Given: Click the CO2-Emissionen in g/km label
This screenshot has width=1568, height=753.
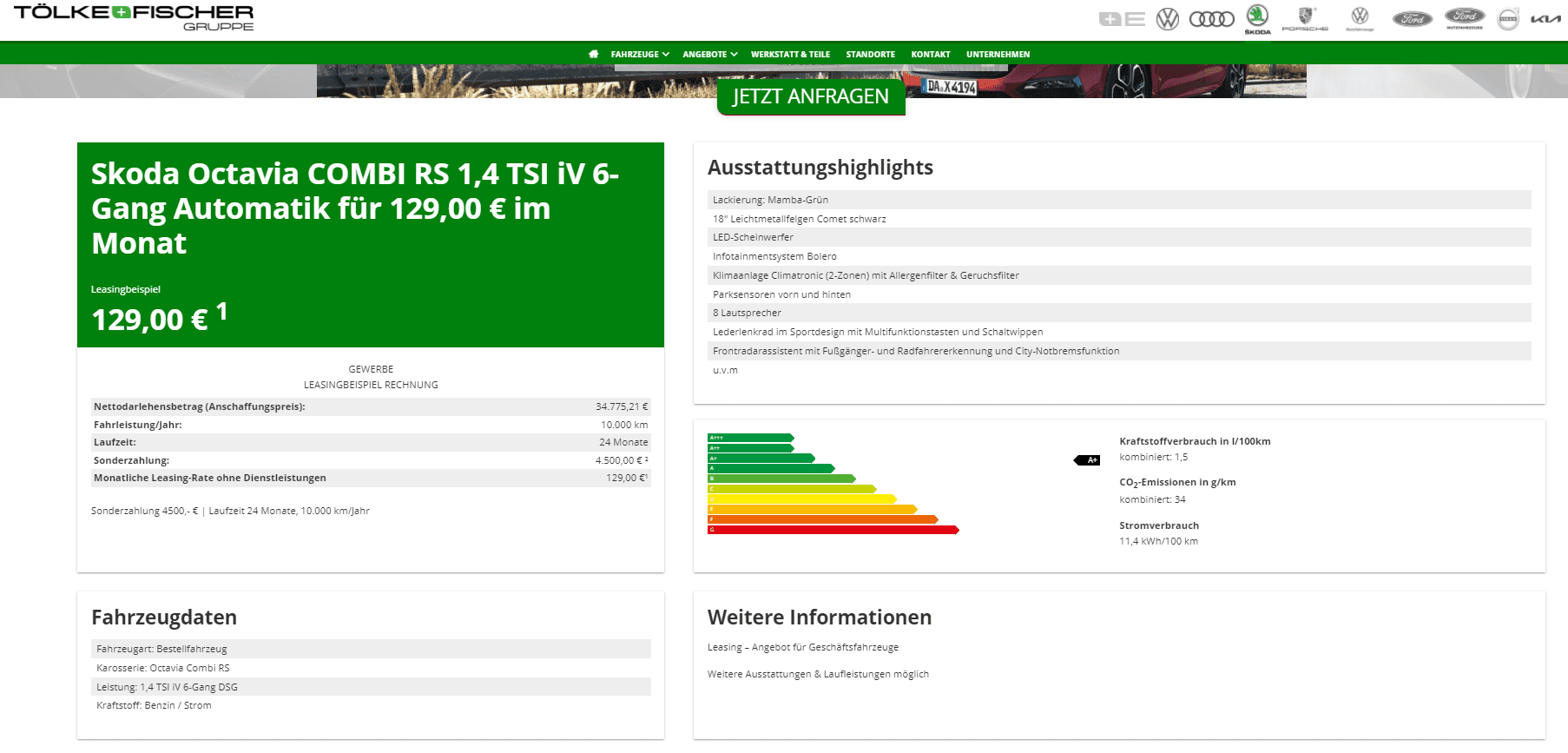Looking at the screenshot, I should point(1177,483).
